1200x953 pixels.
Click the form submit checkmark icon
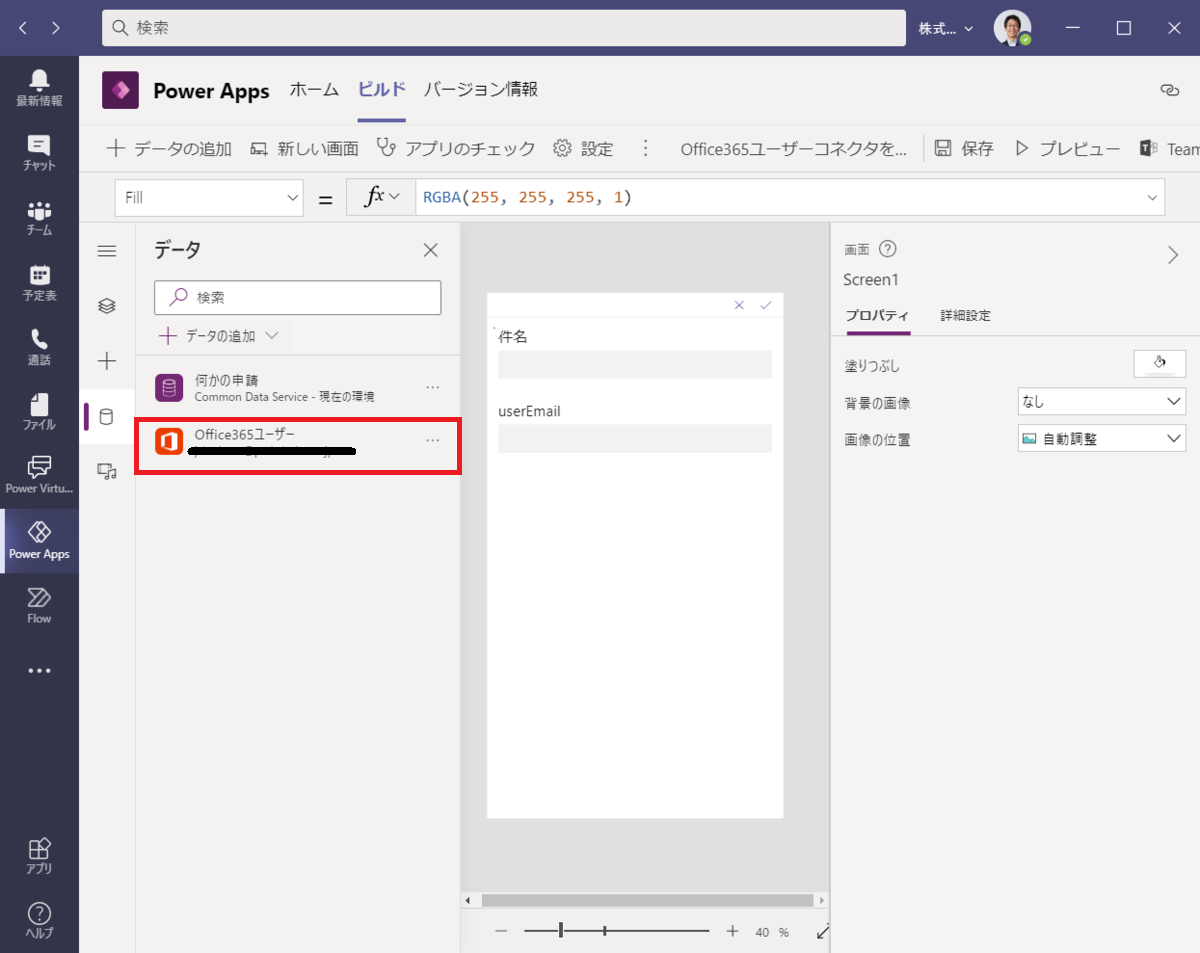coord(766,305)
